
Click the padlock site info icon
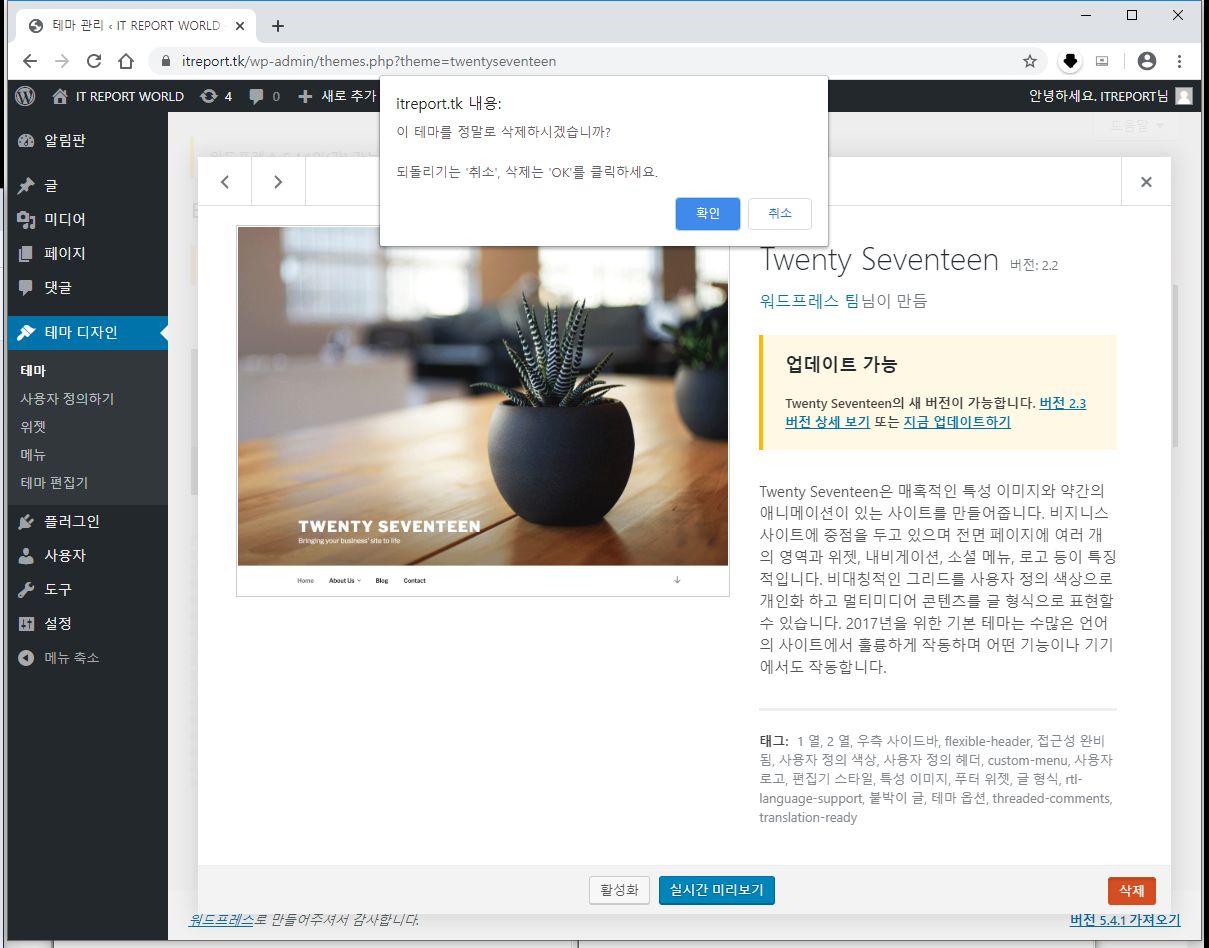pyautogui.click(x=167, y=61)
